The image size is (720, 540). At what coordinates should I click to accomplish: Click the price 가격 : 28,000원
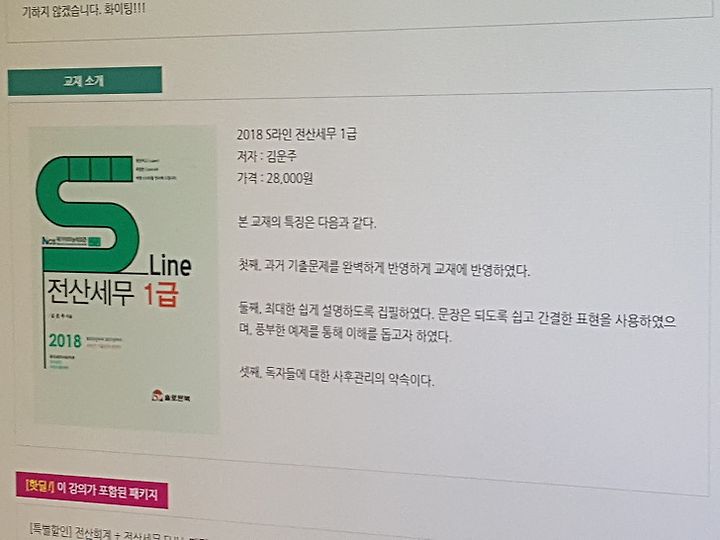pos(275,178)
